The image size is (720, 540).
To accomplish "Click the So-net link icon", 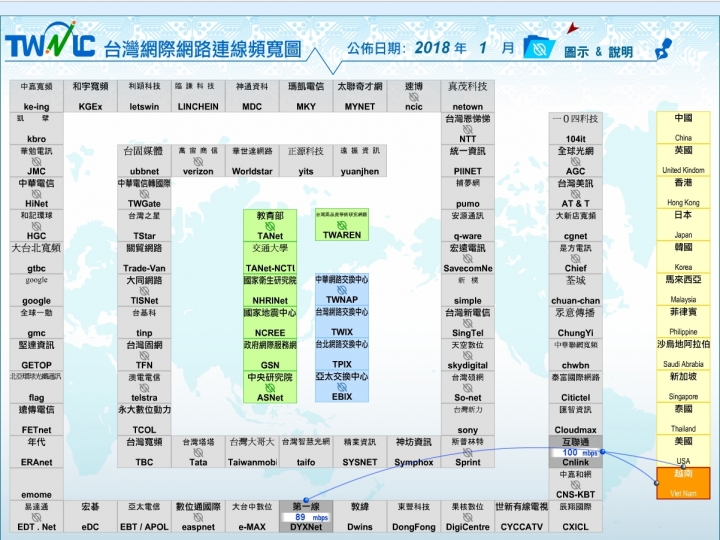I will (467, 388).
